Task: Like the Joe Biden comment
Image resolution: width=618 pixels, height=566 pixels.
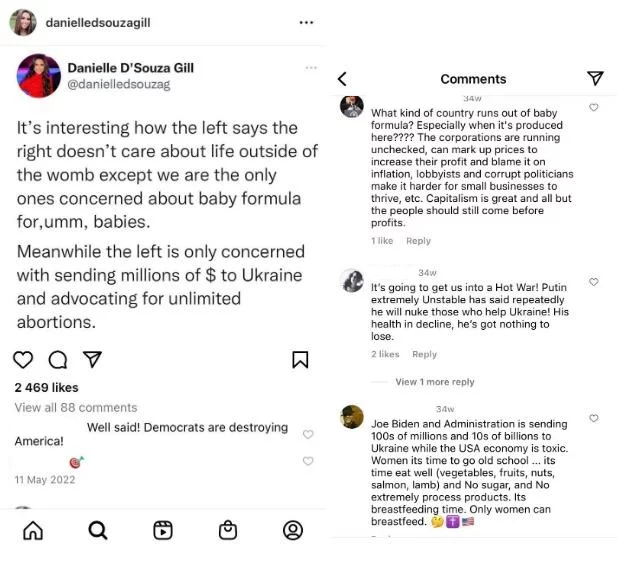Action: click(x=593, y=418)
